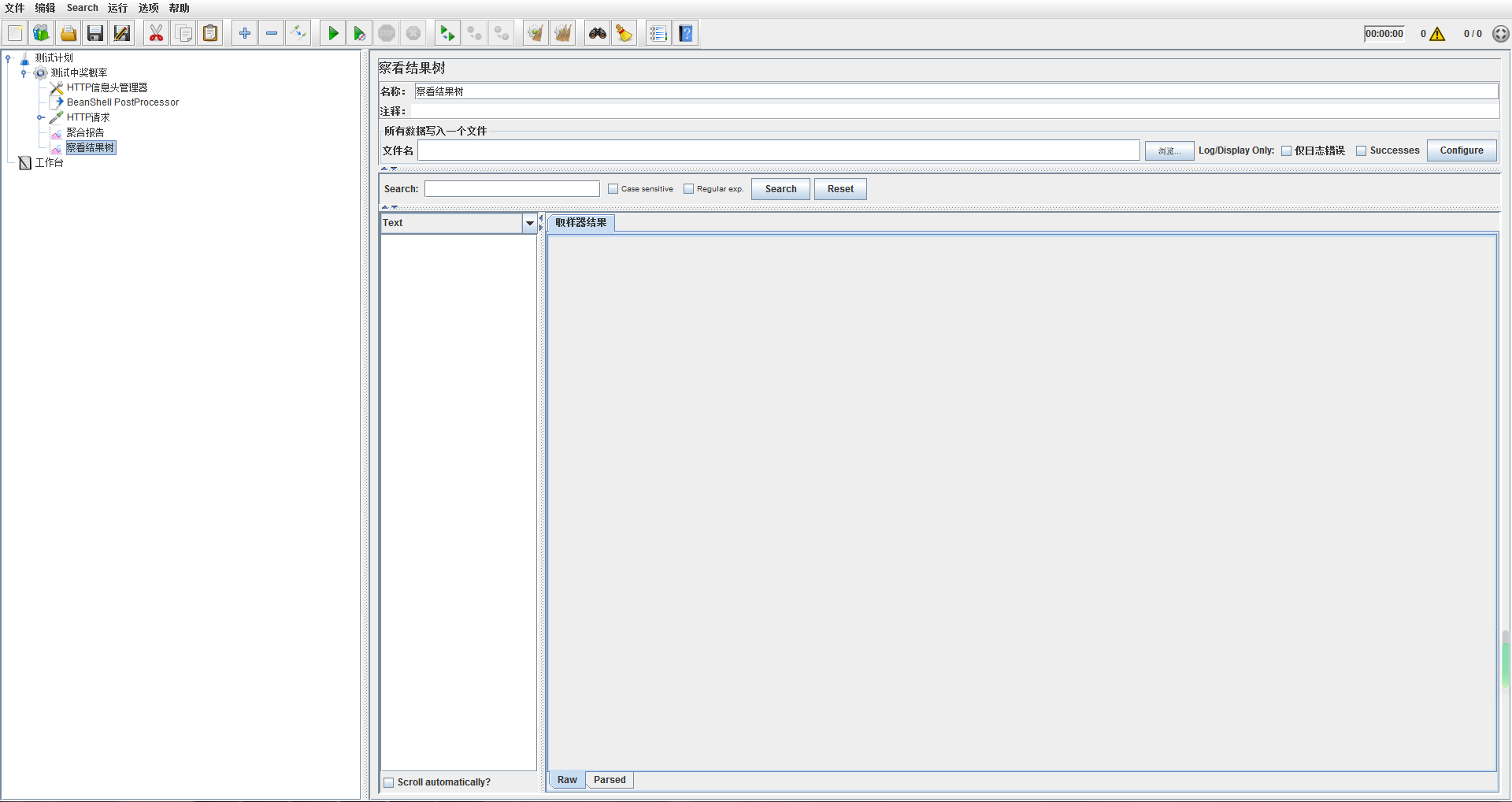Tick the Regular exp. checkbox
The height and width of the screenshot is (802, 1512).
689,189
